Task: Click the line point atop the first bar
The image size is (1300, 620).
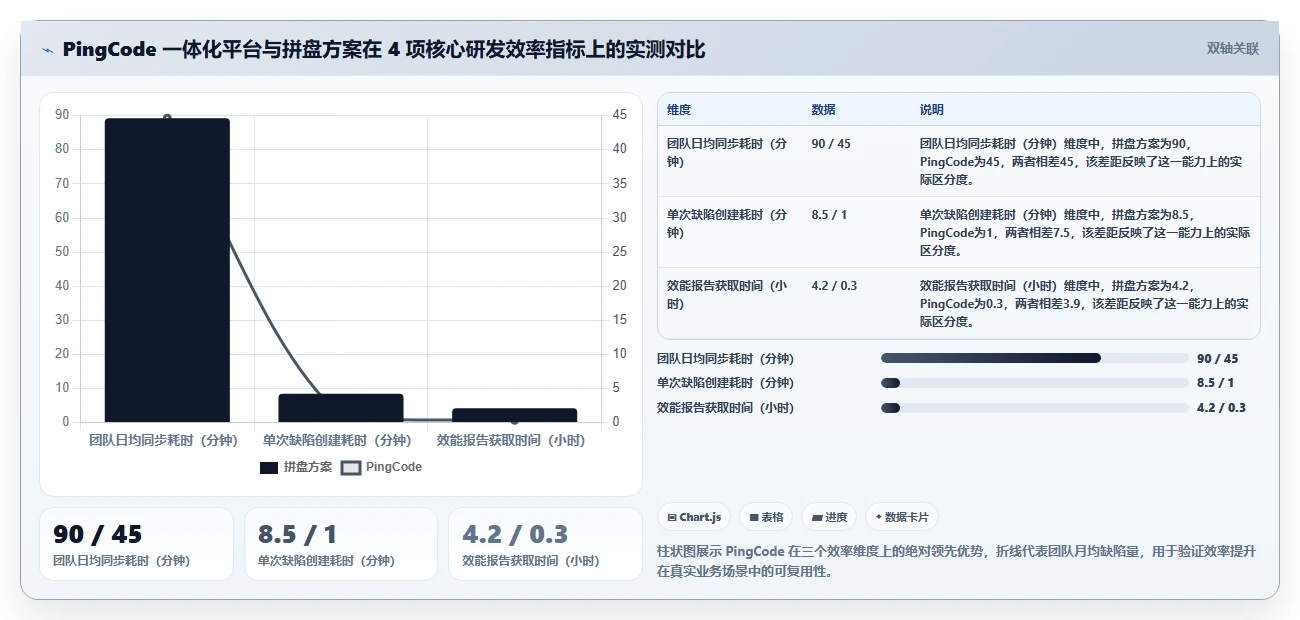Action: [167, 118]
